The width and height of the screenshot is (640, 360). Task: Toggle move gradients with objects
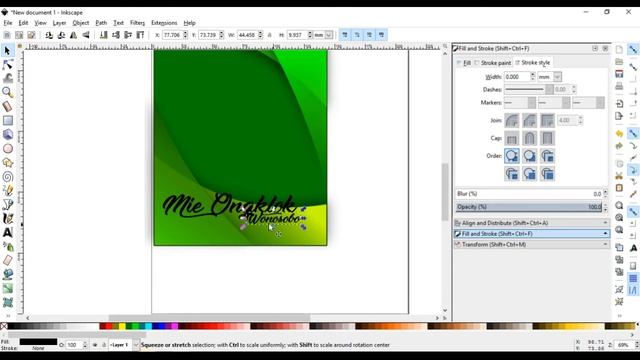coord(369,35)
